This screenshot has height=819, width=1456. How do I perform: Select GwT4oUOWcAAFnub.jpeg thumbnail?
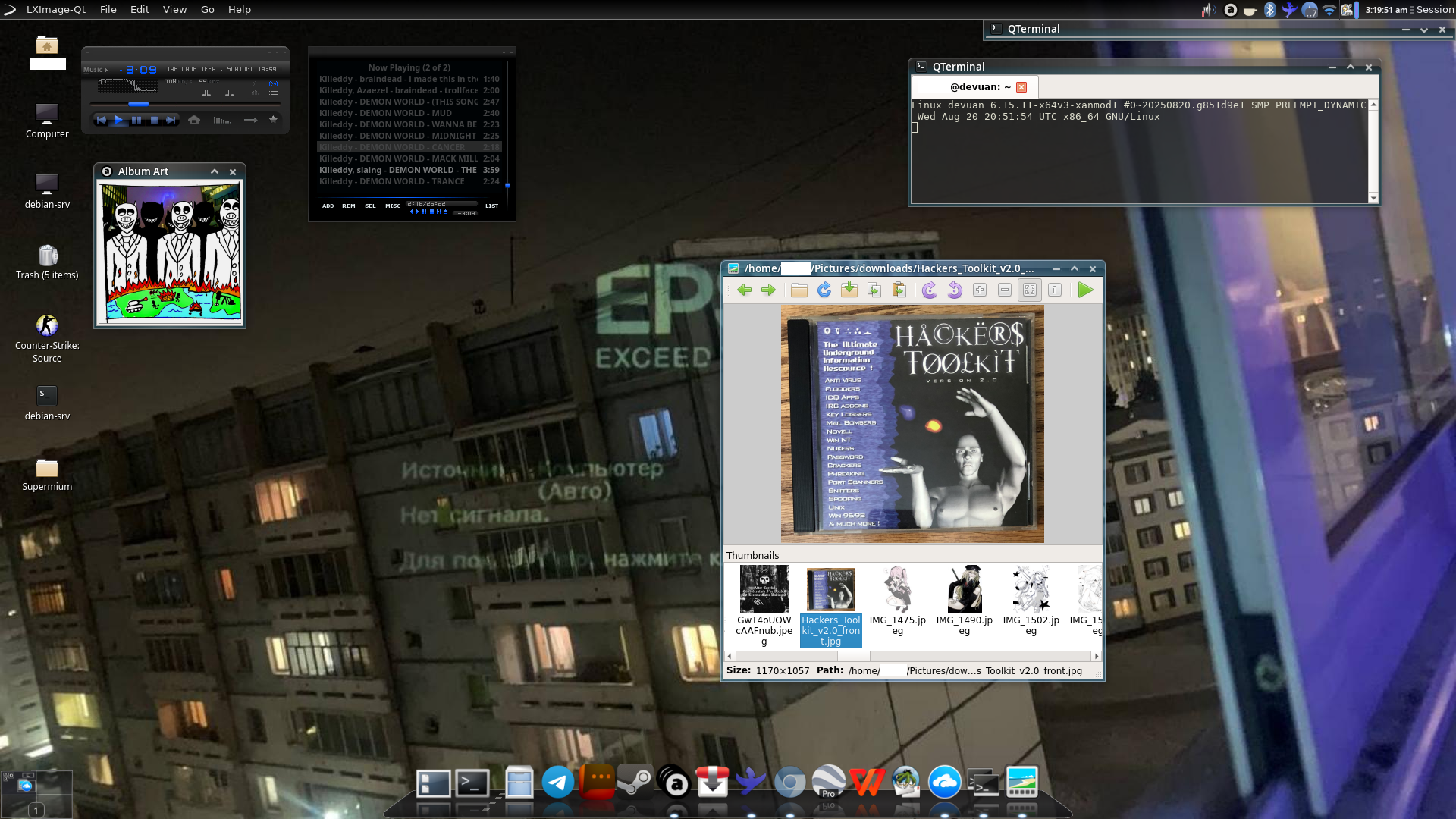click(764, 605)
